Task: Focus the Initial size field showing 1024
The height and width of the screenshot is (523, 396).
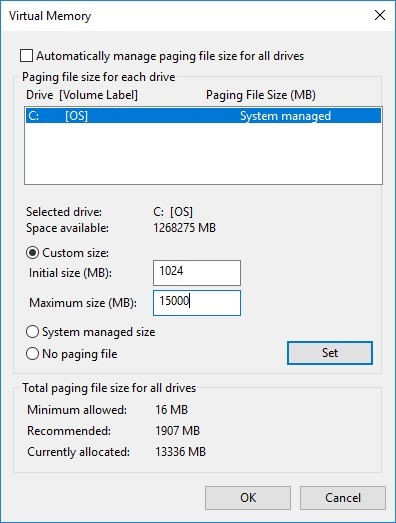Action: 197,273
